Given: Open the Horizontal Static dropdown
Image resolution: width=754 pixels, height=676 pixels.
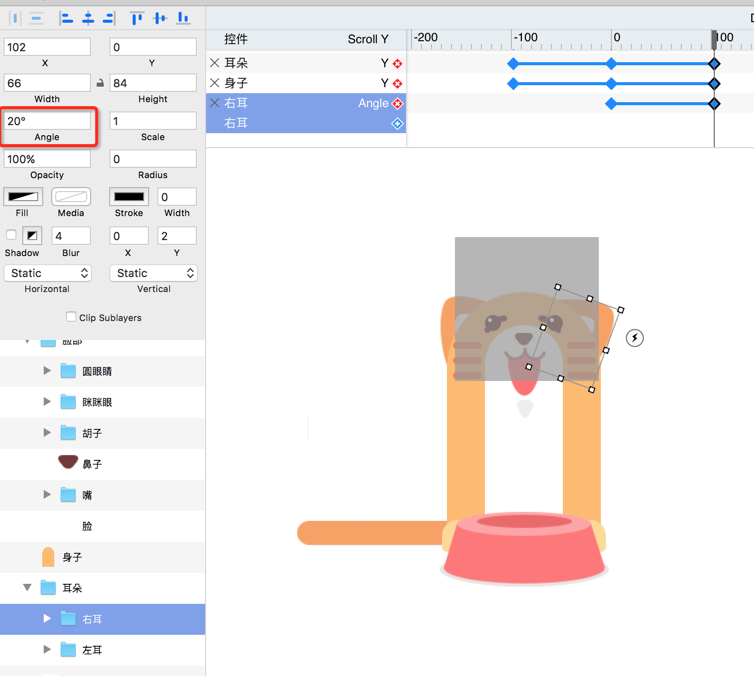Looking at the screenshot, I should [x=48, y=273].
